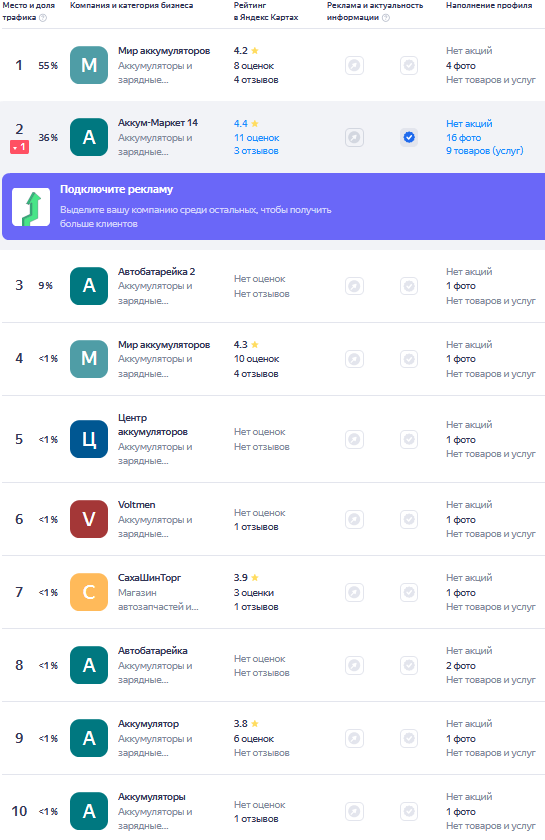Click the 'А' avatar of Автобатарейка 2
Screen dimensions: 545x840
[x=89, y=286]
